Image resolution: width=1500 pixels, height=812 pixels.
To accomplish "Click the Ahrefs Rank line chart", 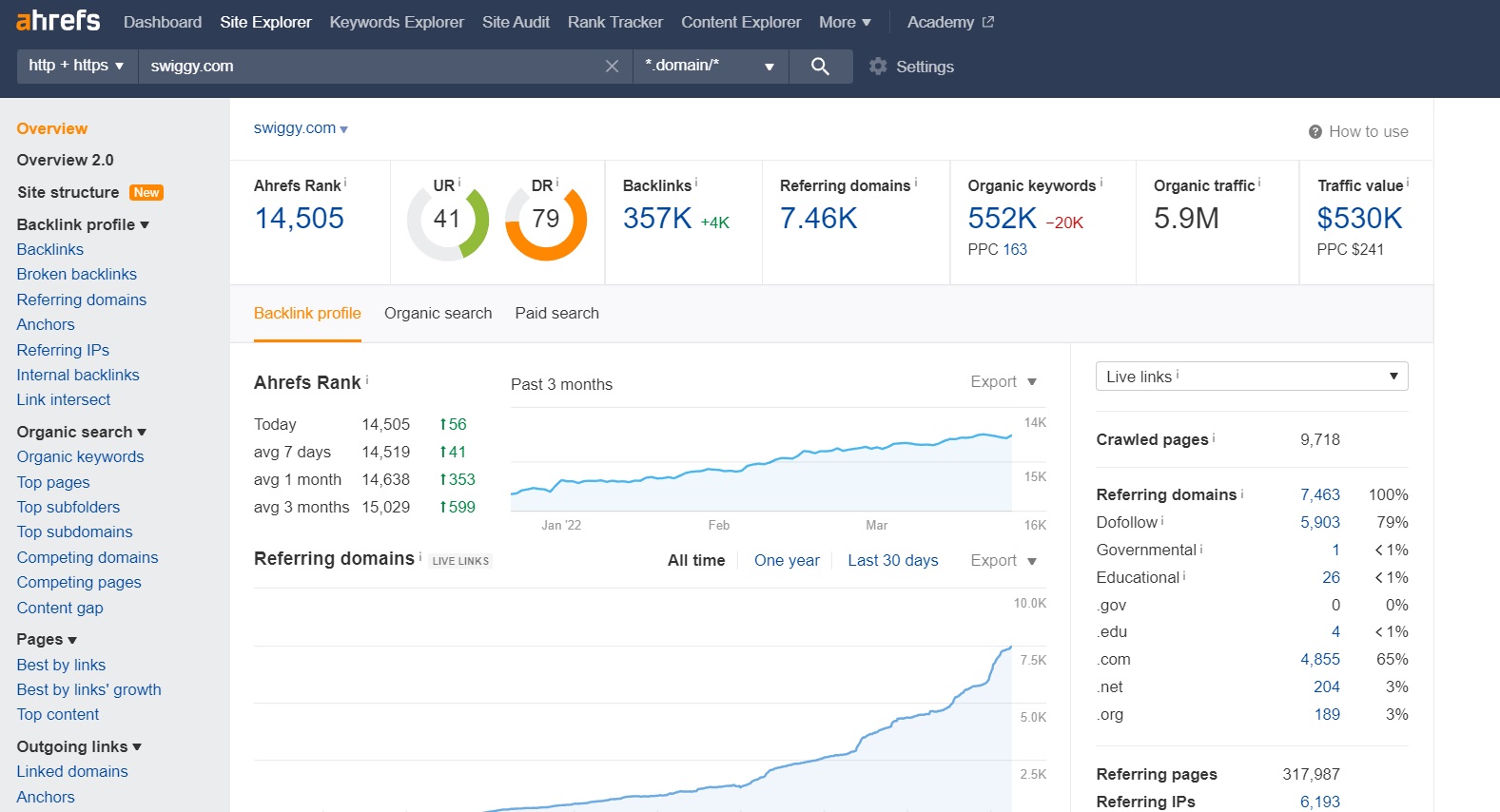I will 761,461.
